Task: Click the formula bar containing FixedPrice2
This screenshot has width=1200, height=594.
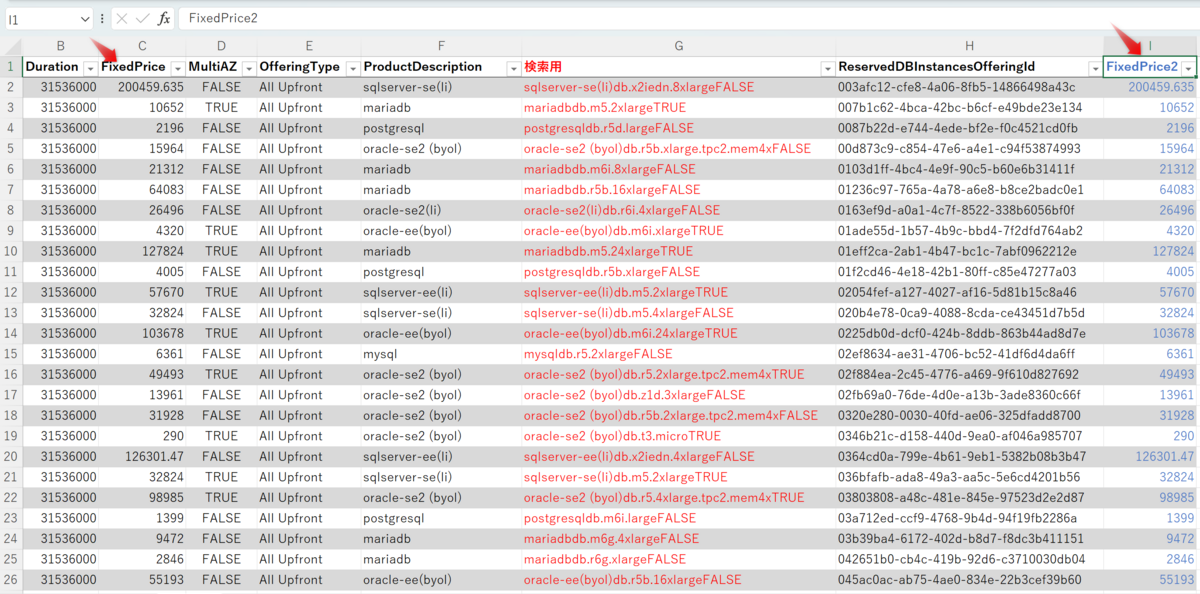Action: coord(688,18)
